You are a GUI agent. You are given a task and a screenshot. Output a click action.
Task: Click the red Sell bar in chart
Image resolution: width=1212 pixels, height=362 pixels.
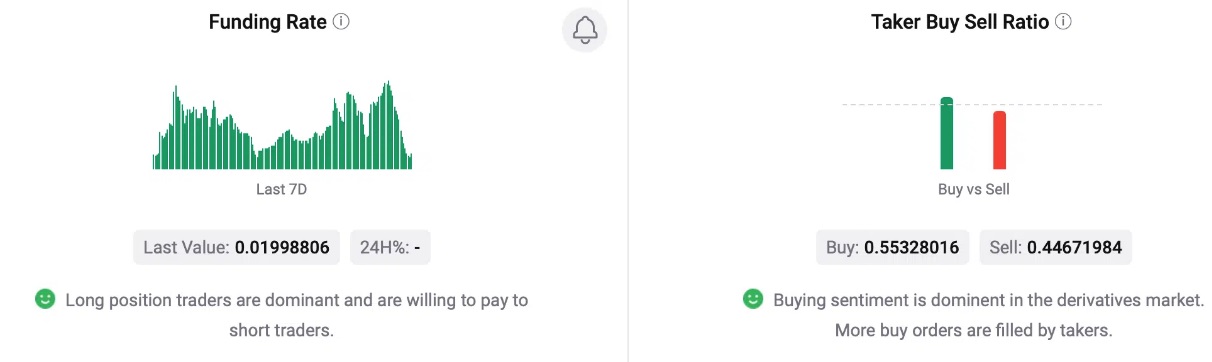999,140
